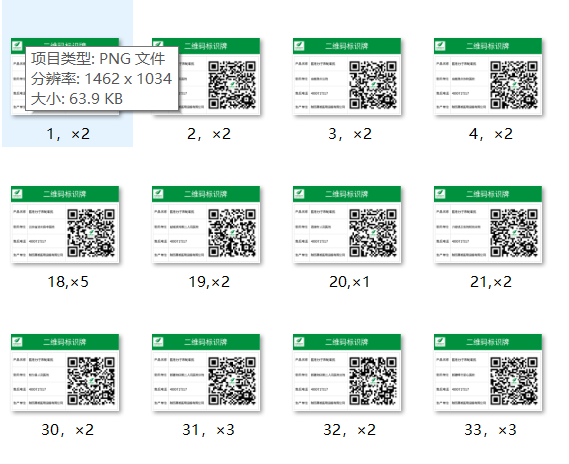This screenshot has height=464, width=569.
Task: Click the file name "19,×2"
Action: tap(209, 282)
